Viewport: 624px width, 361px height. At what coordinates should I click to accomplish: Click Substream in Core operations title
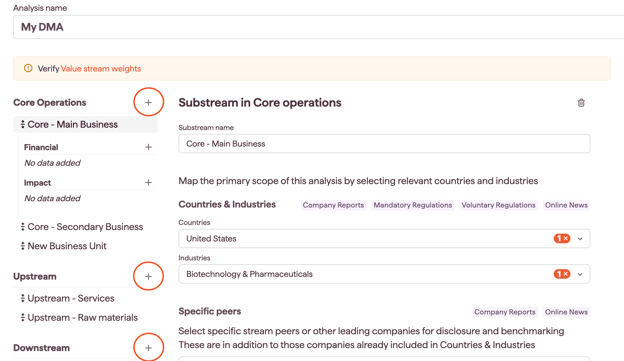[x=260, y=103]
